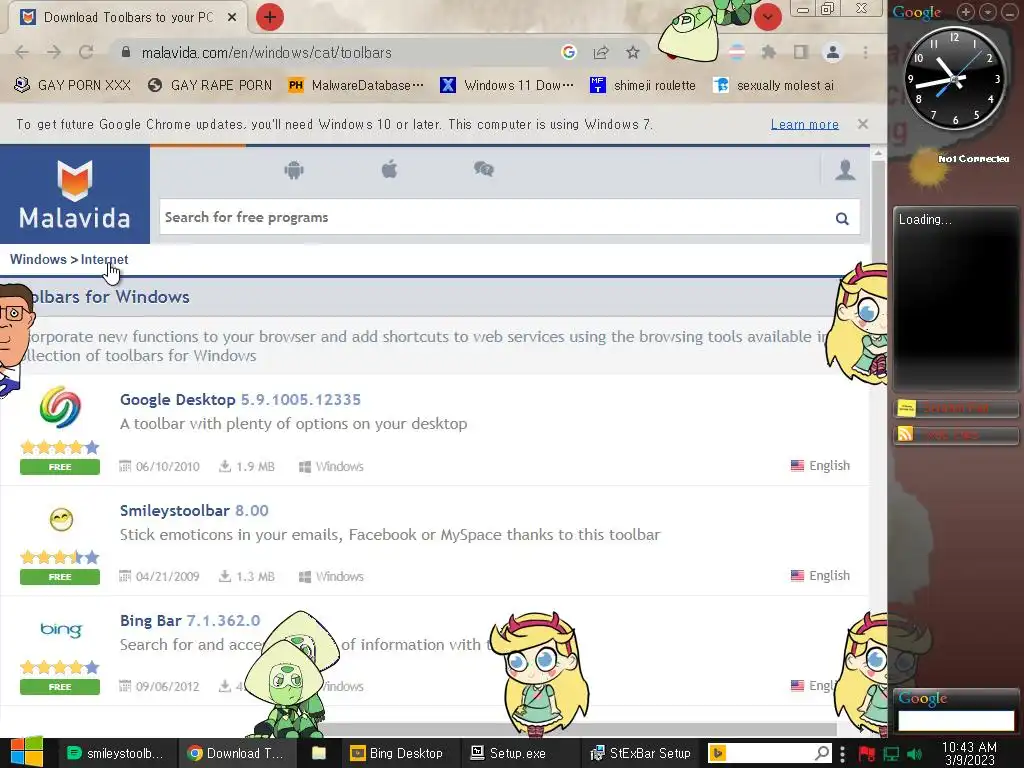Click the analog clock gadget

(x=955, y=78)
